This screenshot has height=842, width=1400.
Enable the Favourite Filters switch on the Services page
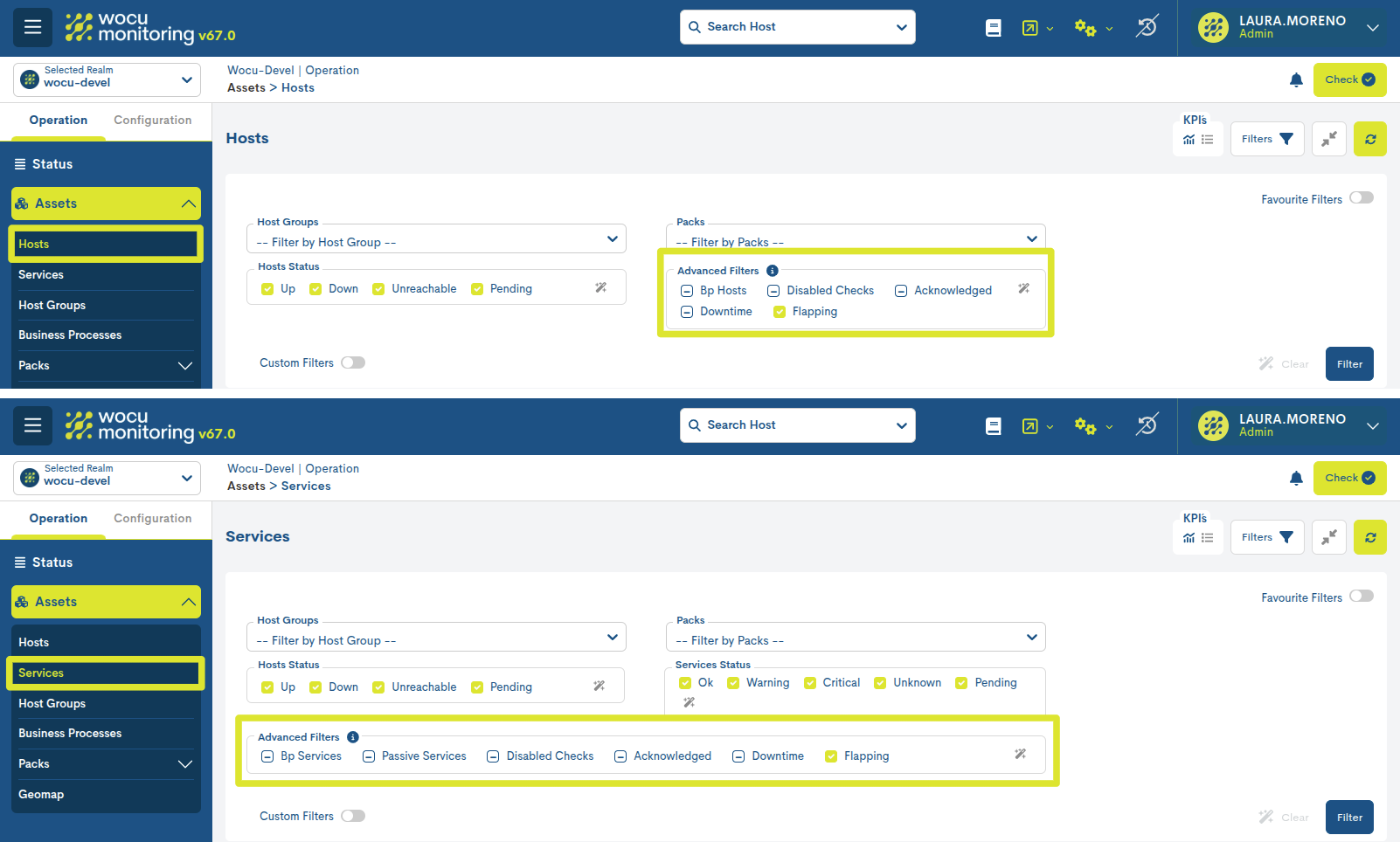point(1361,597)
